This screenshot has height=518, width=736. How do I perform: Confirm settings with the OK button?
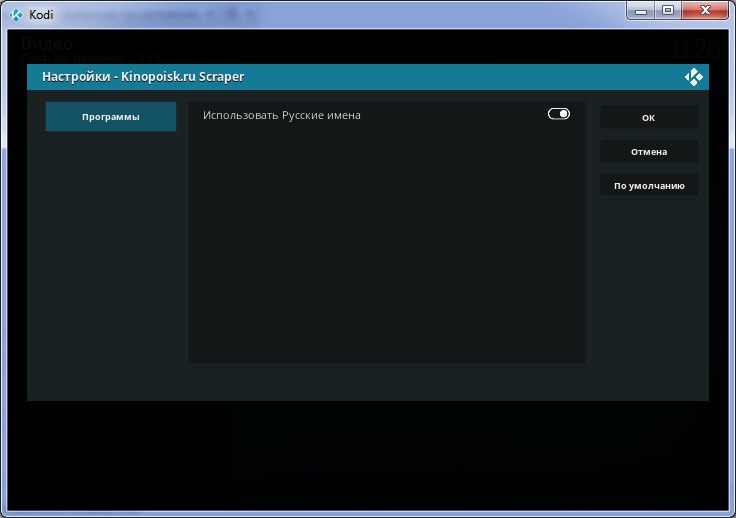tap(649, 118)
